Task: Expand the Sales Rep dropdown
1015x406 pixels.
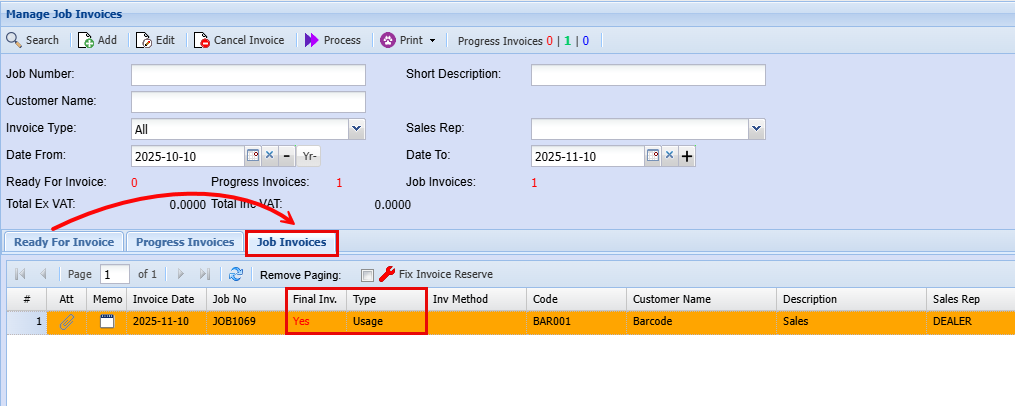Action: point(757,129)
